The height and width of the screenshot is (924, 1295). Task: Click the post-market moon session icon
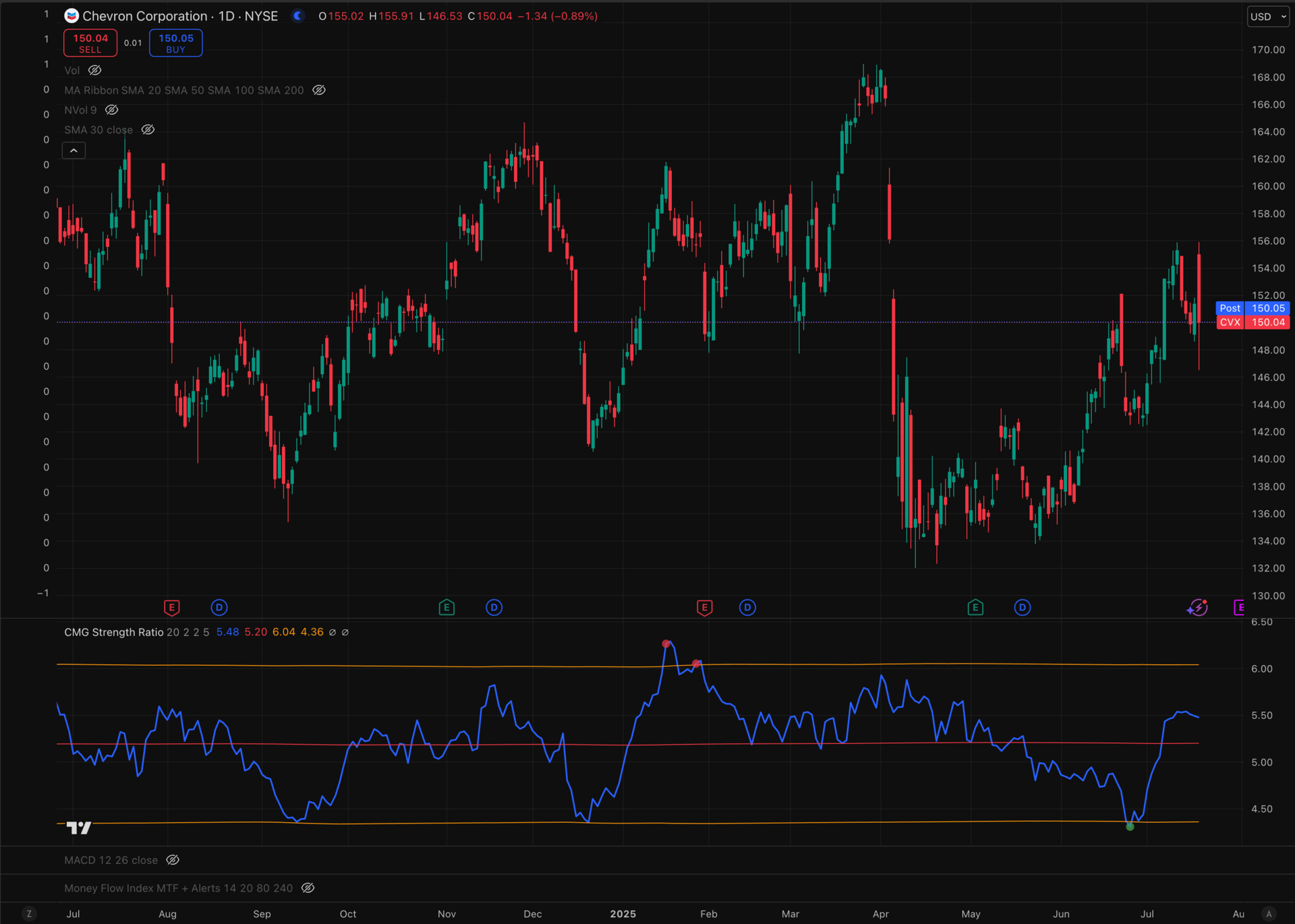coord(298,16)
